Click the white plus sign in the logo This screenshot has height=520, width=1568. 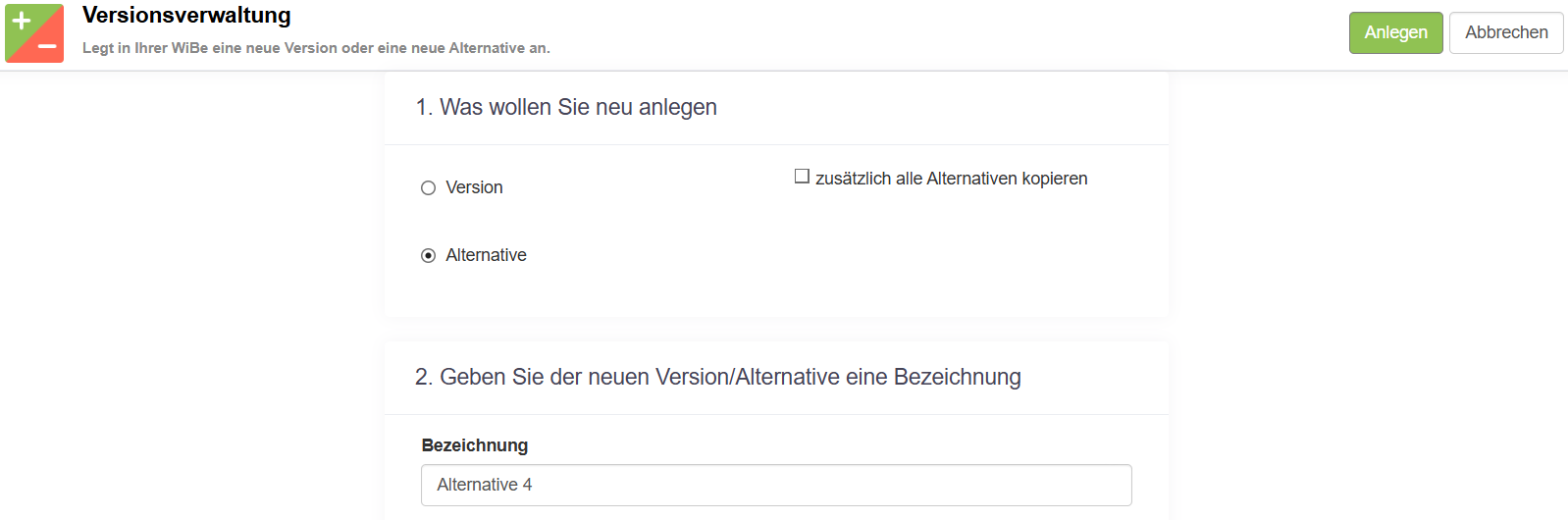tap(22, 21)
